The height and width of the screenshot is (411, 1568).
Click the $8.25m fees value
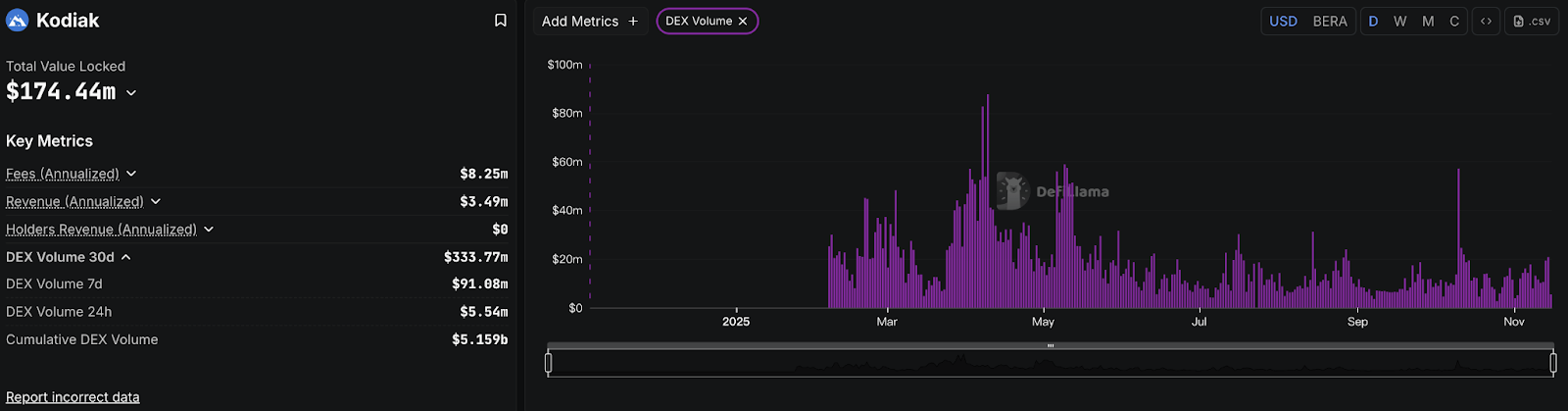pyautogui.click(x=483, y=174)
